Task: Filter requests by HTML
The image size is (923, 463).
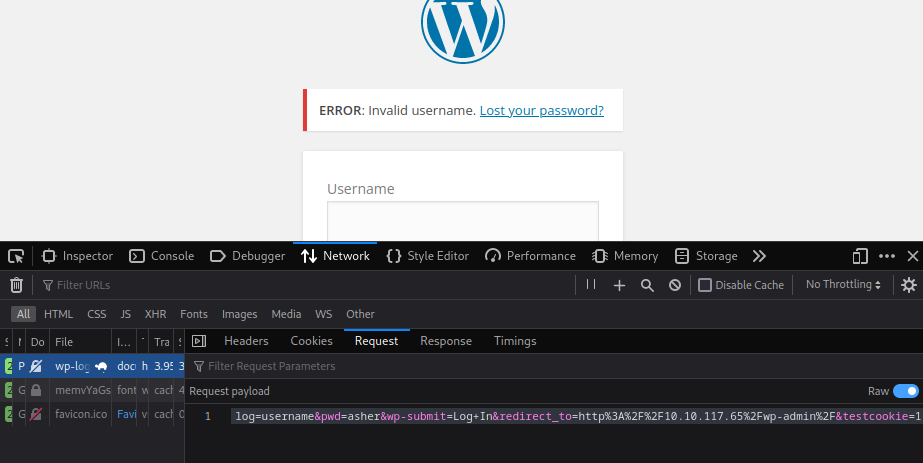Action: (x=58, y=314)
